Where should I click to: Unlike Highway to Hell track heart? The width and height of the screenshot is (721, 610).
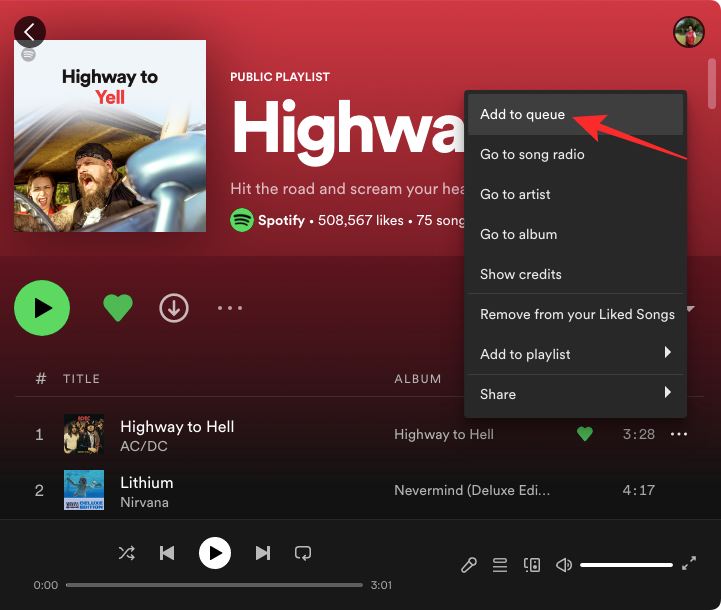tap(585, 434)
